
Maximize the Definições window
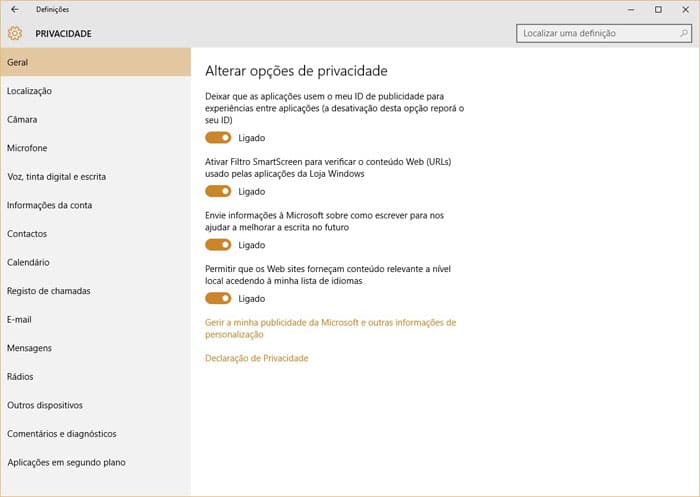658,9
